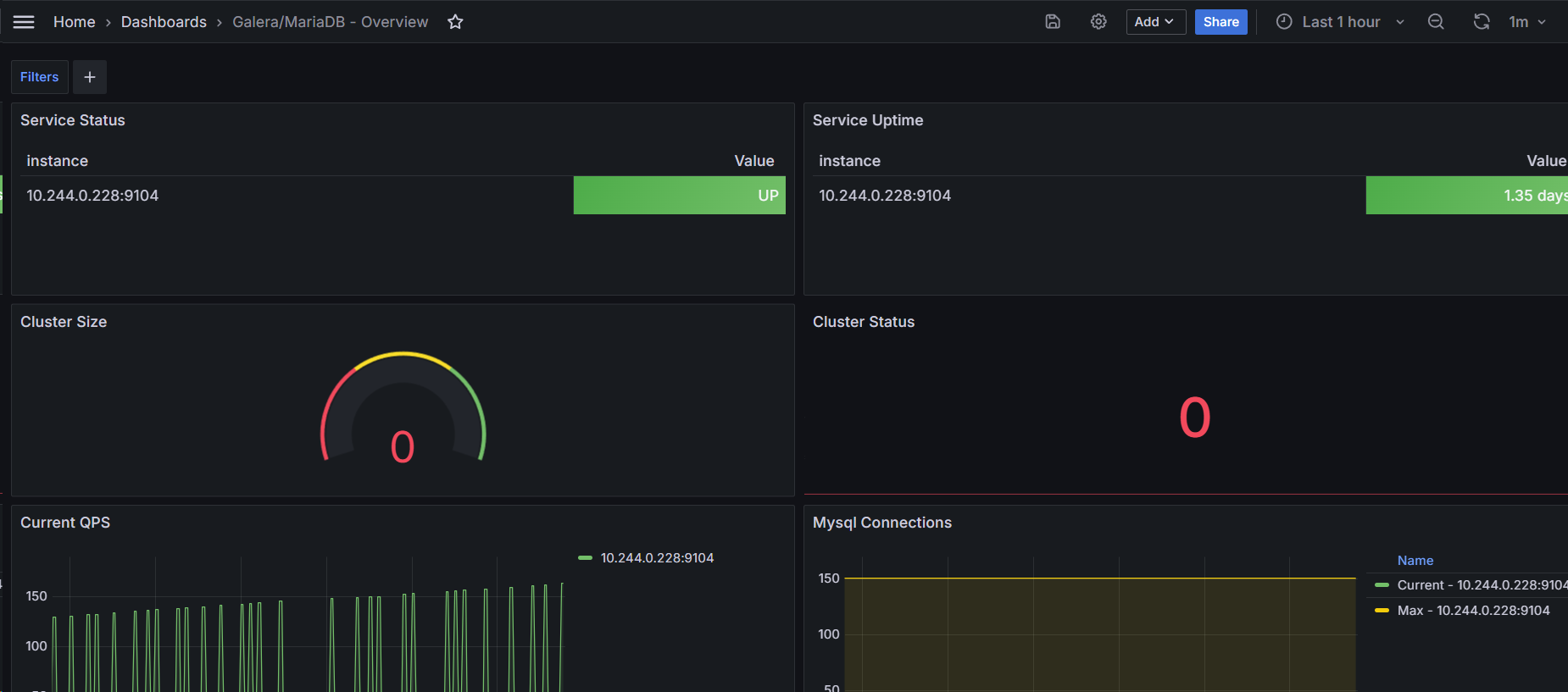Viewport: 1568px width, 692px height.
Task: Click the Galera/MariaDB - Overview breadcrumb
Action: point(331,22)
